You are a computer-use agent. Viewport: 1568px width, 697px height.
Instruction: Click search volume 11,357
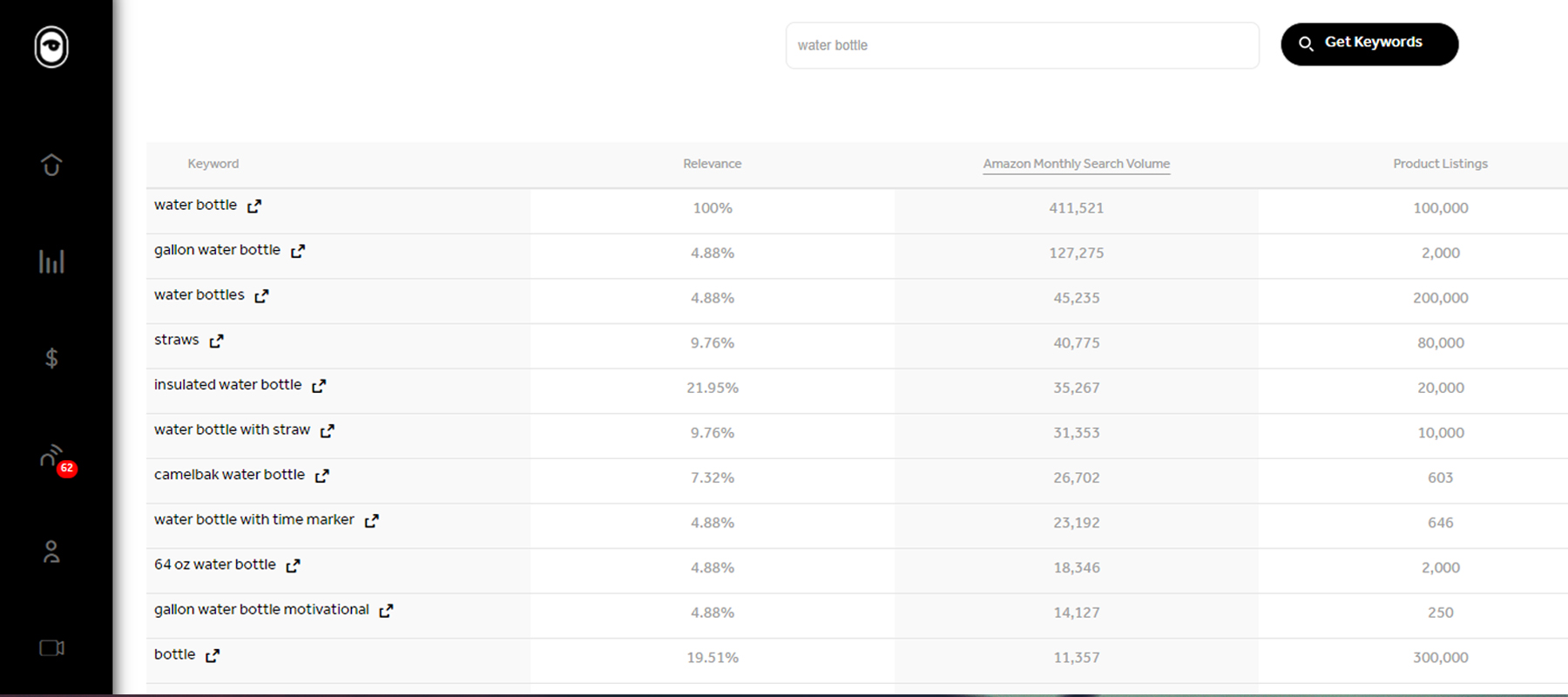[1077, 658]
